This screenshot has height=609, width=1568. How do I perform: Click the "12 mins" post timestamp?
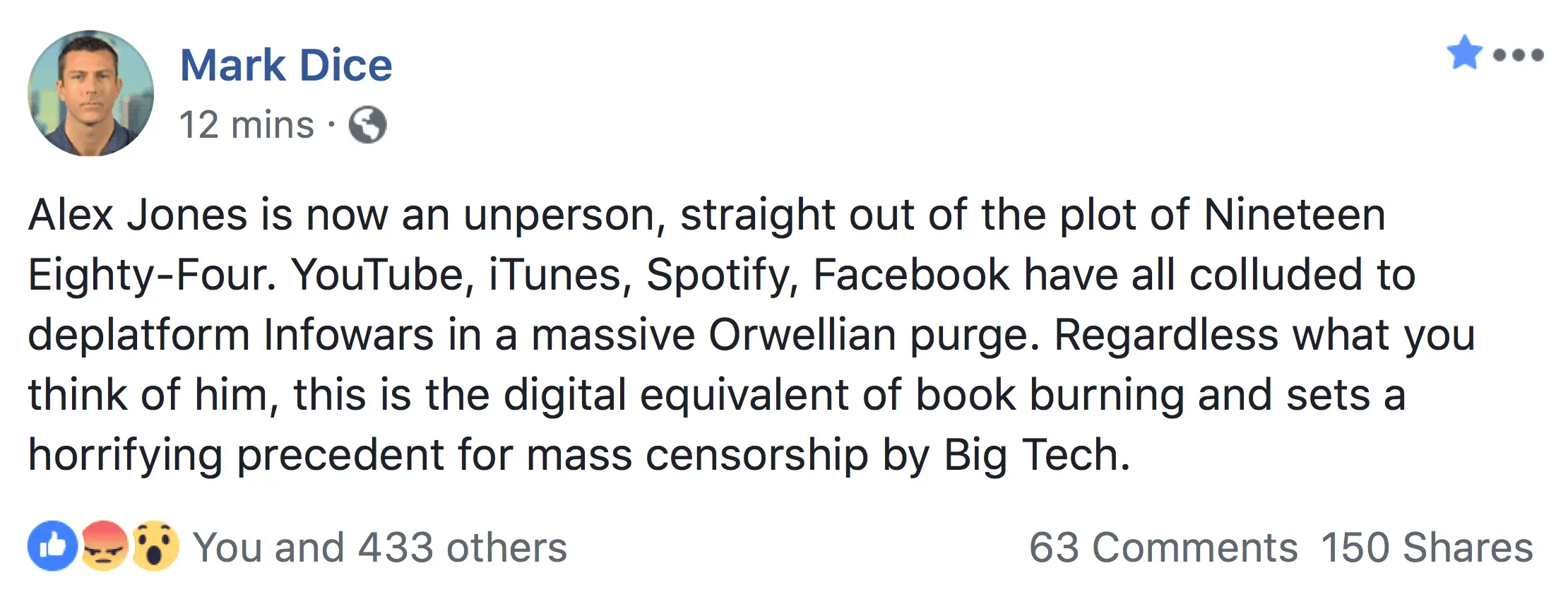coord(246,125)
